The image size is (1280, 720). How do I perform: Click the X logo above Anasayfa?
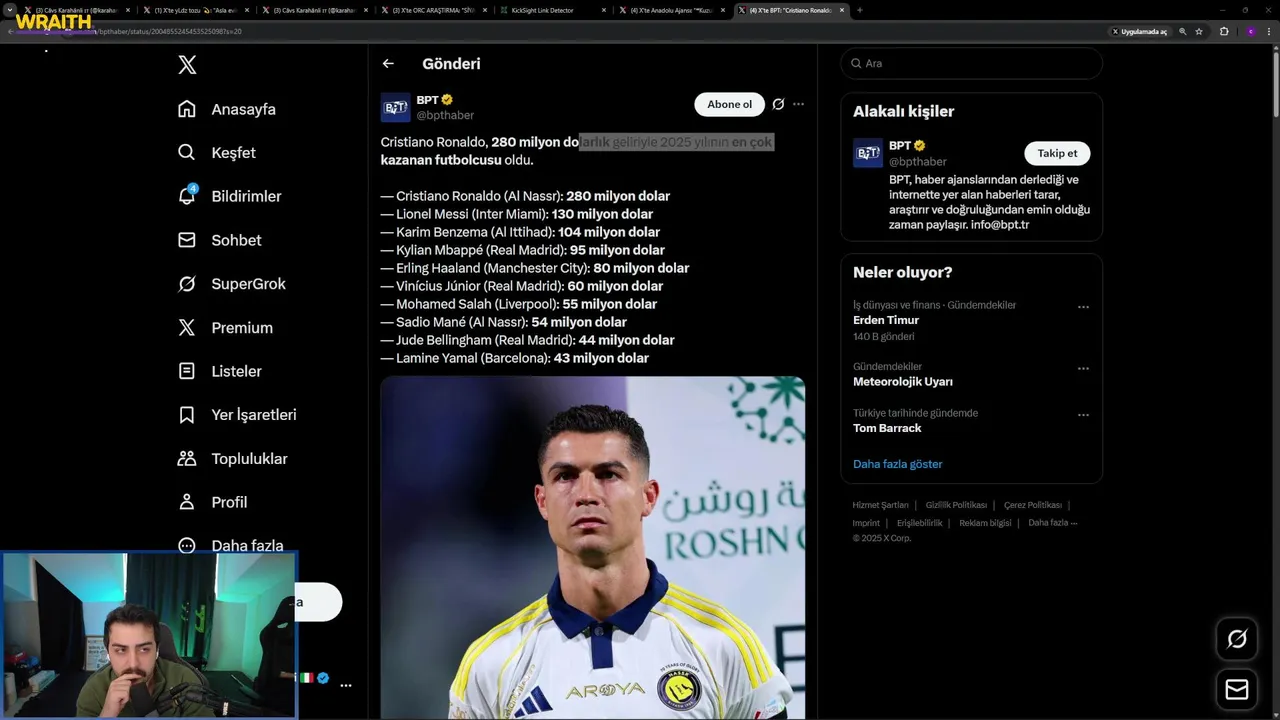click(x=187, y=65)
